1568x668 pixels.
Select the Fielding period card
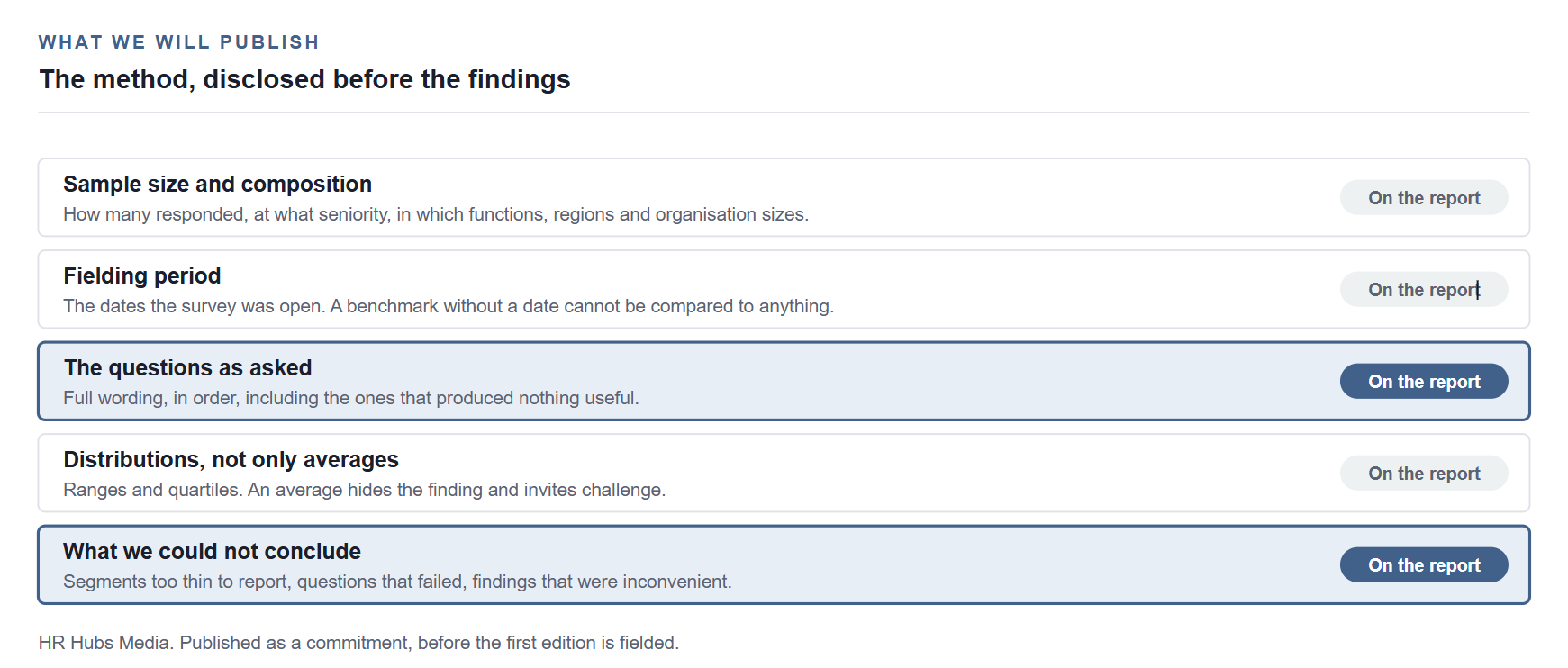pos(784,290)
